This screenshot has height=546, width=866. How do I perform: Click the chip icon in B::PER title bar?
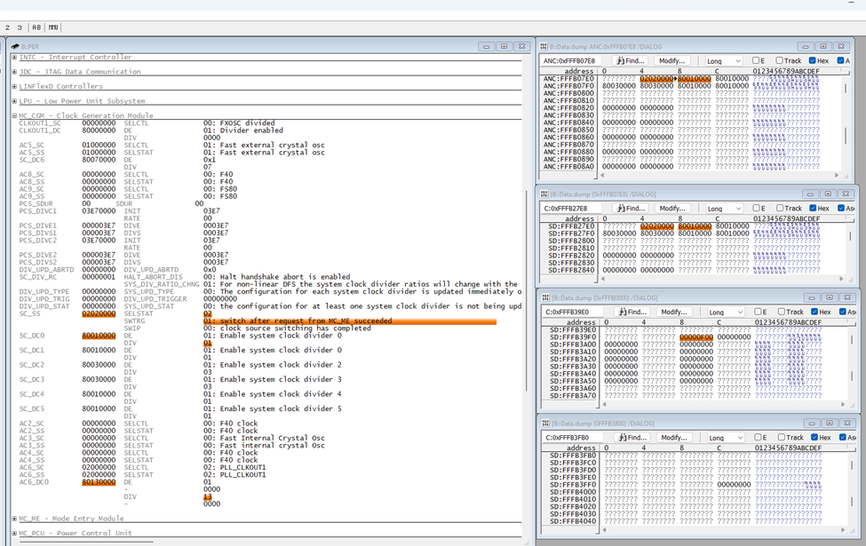[x=15, y=46]
